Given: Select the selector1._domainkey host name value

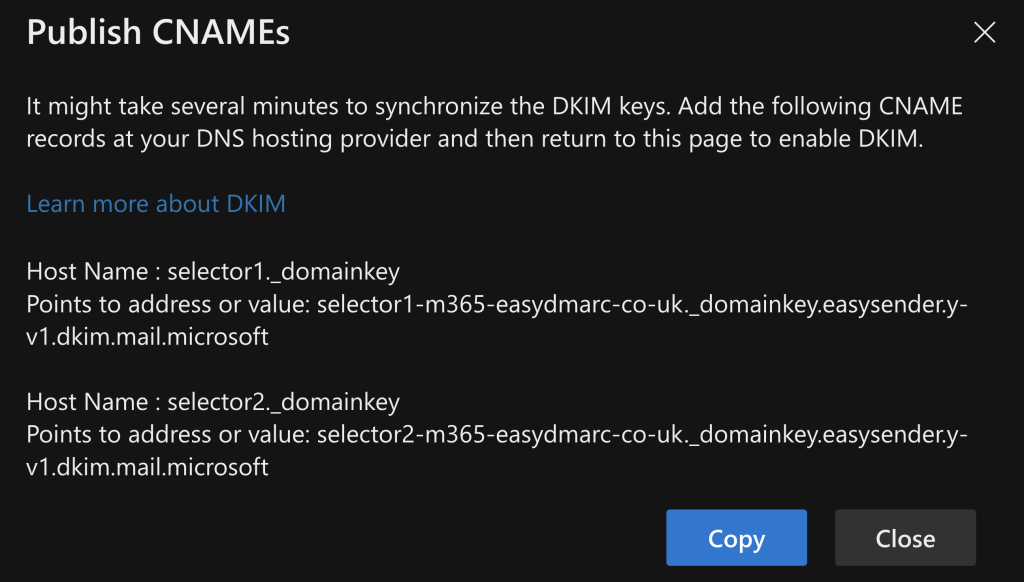Looking at the screenshot, I should pos(284,271).
